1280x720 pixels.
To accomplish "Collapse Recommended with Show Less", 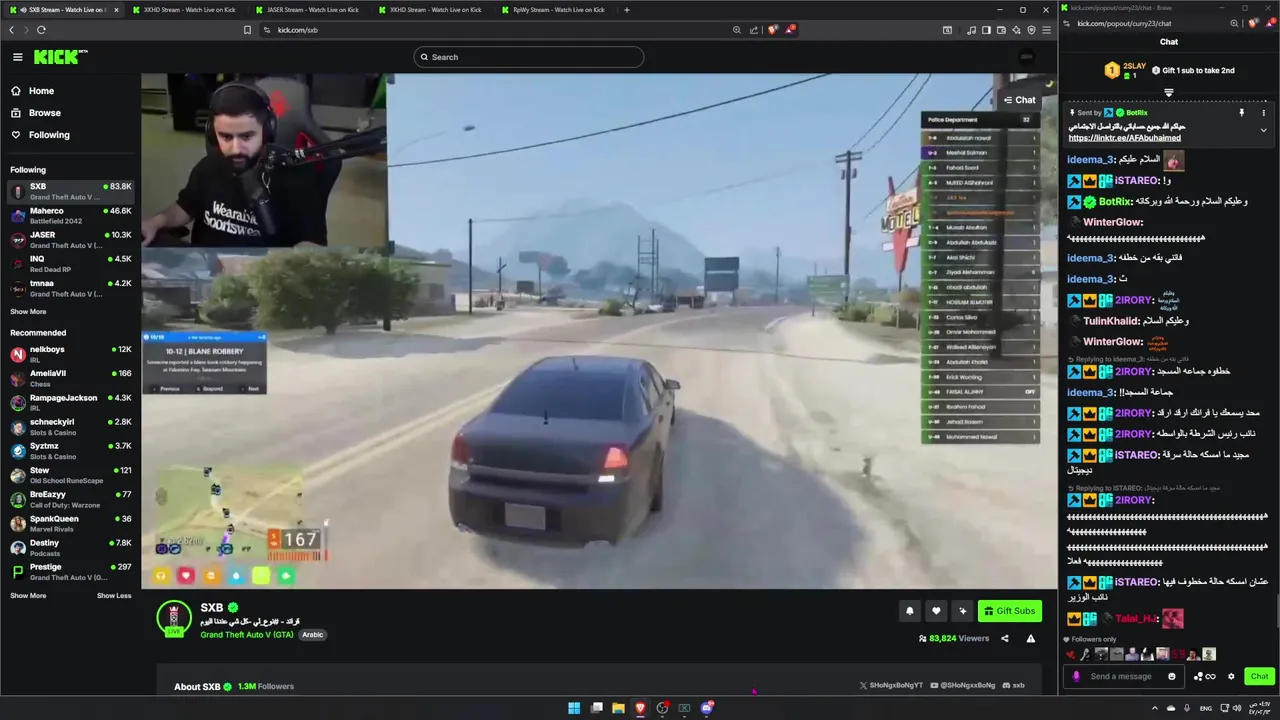I will pos(114,595).
